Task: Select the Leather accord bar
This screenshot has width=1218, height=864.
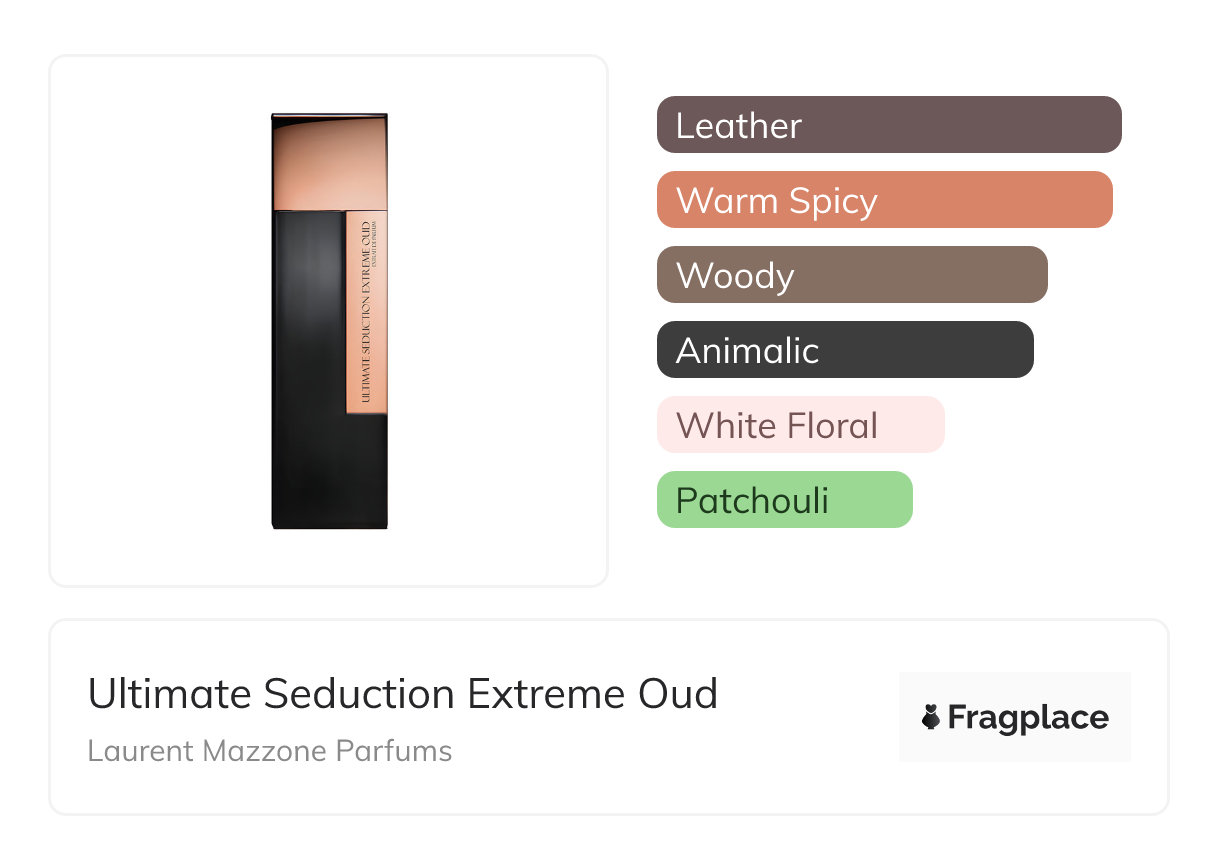Action: click(x=888, y=125)
